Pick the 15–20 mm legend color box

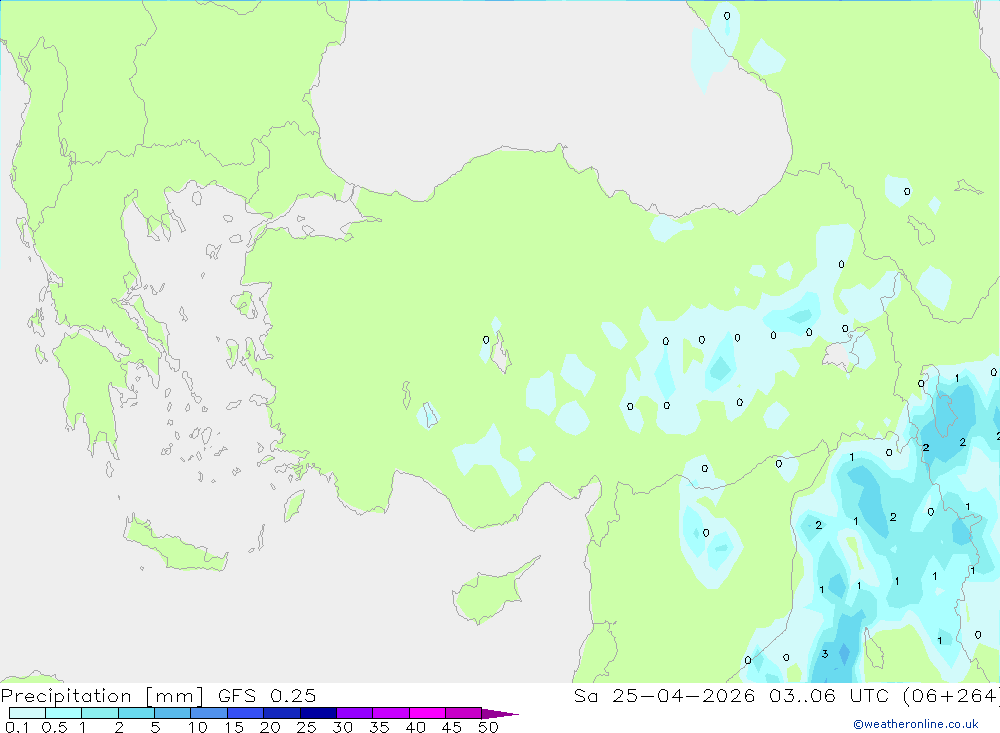246,713
